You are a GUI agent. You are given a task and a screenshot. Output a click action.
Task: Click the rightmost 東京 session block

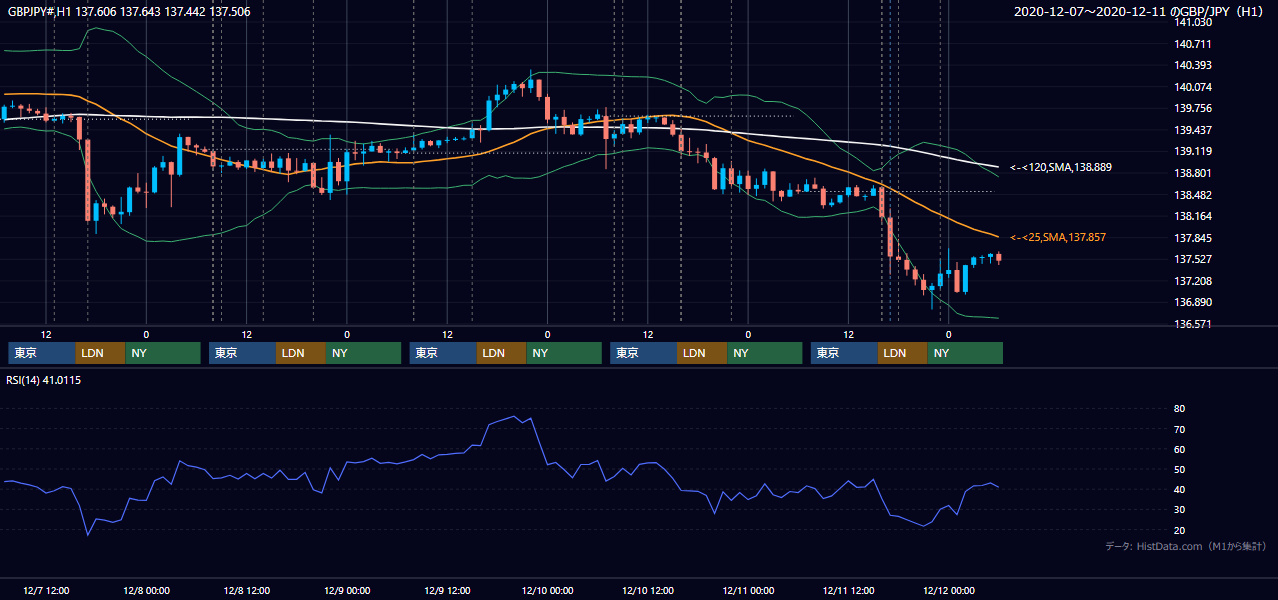845,353
